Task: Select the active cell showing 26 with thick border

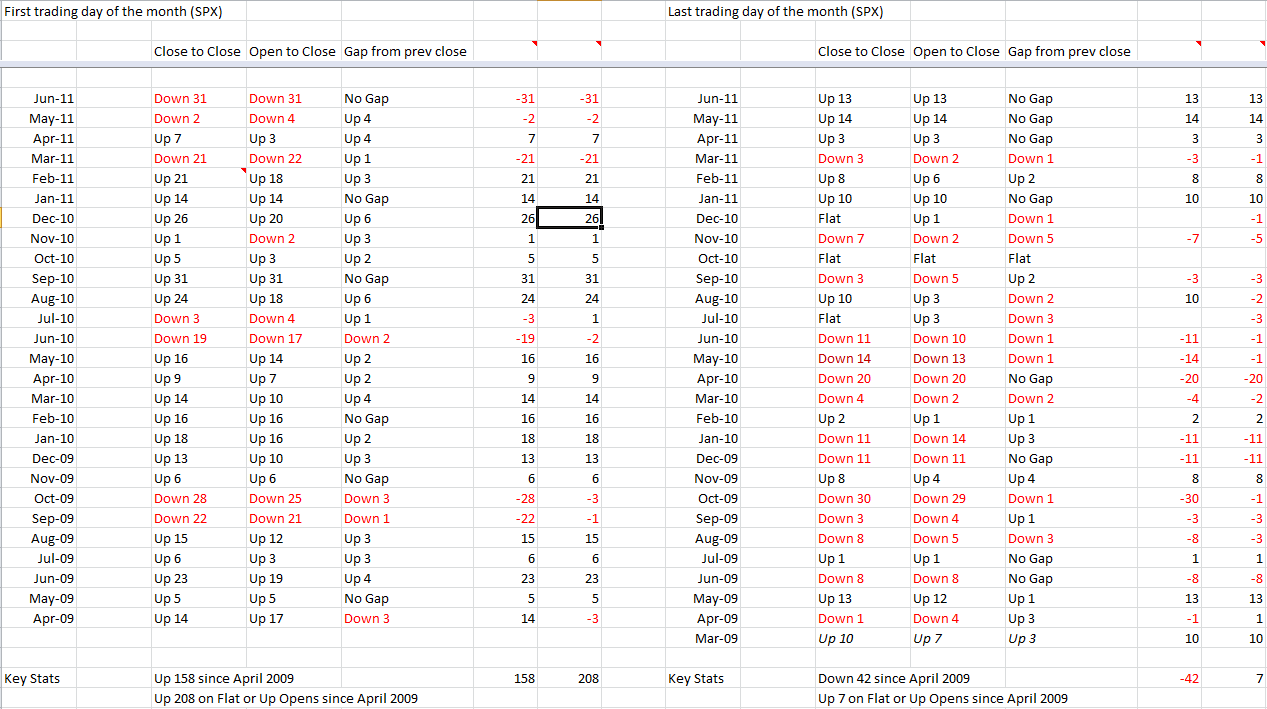Action: pyautogui.click(x=569, y=219)
